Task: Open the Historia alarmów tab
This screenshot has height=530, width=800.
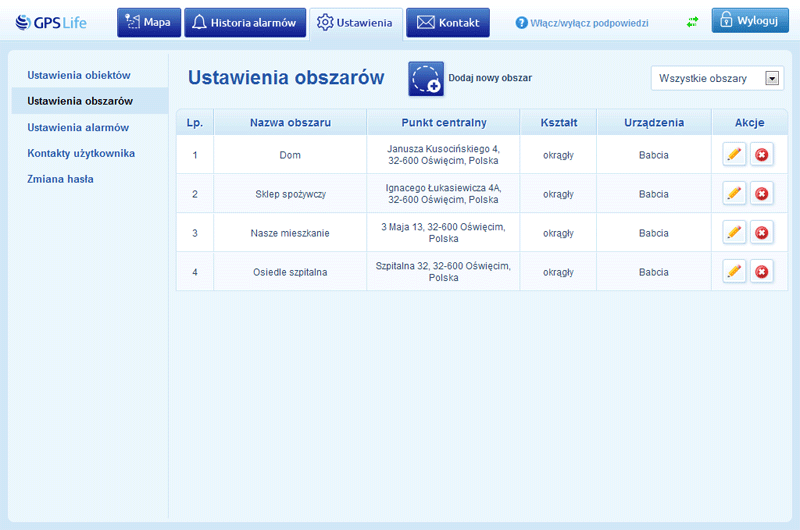Action: pyautogui.click(x=245, y=22)
